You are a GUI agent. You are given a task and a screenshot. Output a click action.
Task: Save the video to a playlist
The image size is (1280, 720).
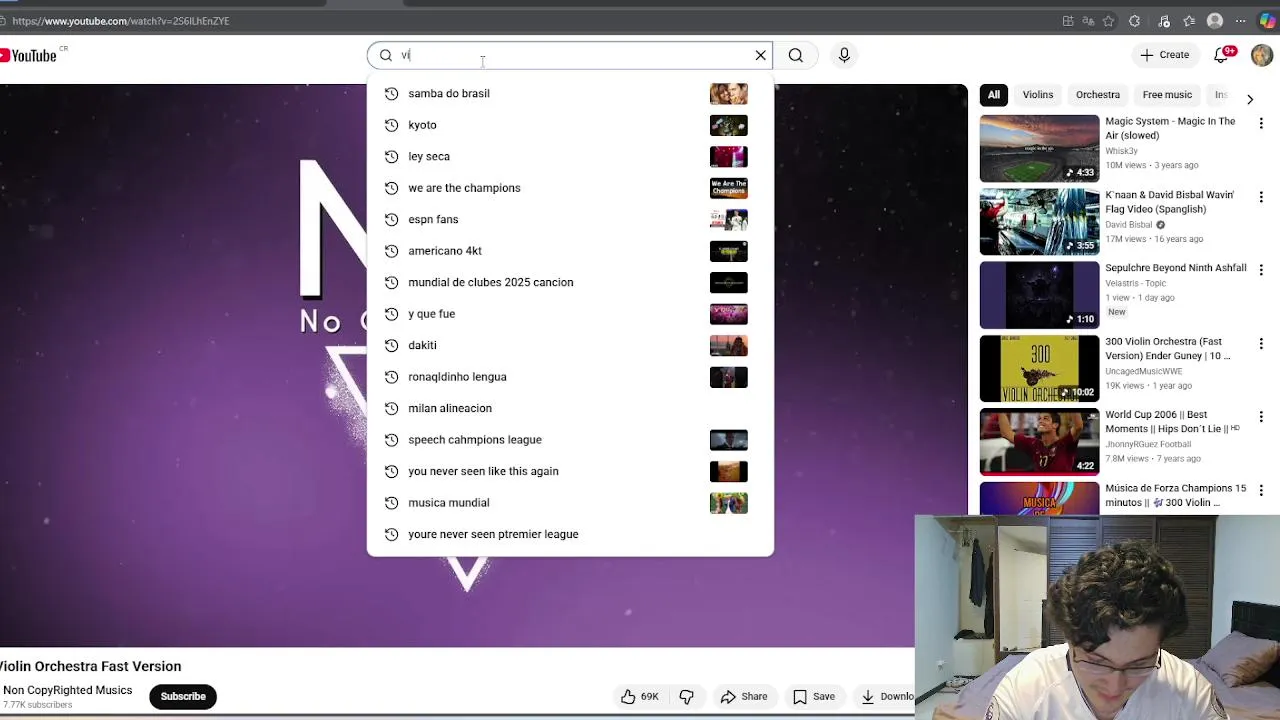[814, 697]
